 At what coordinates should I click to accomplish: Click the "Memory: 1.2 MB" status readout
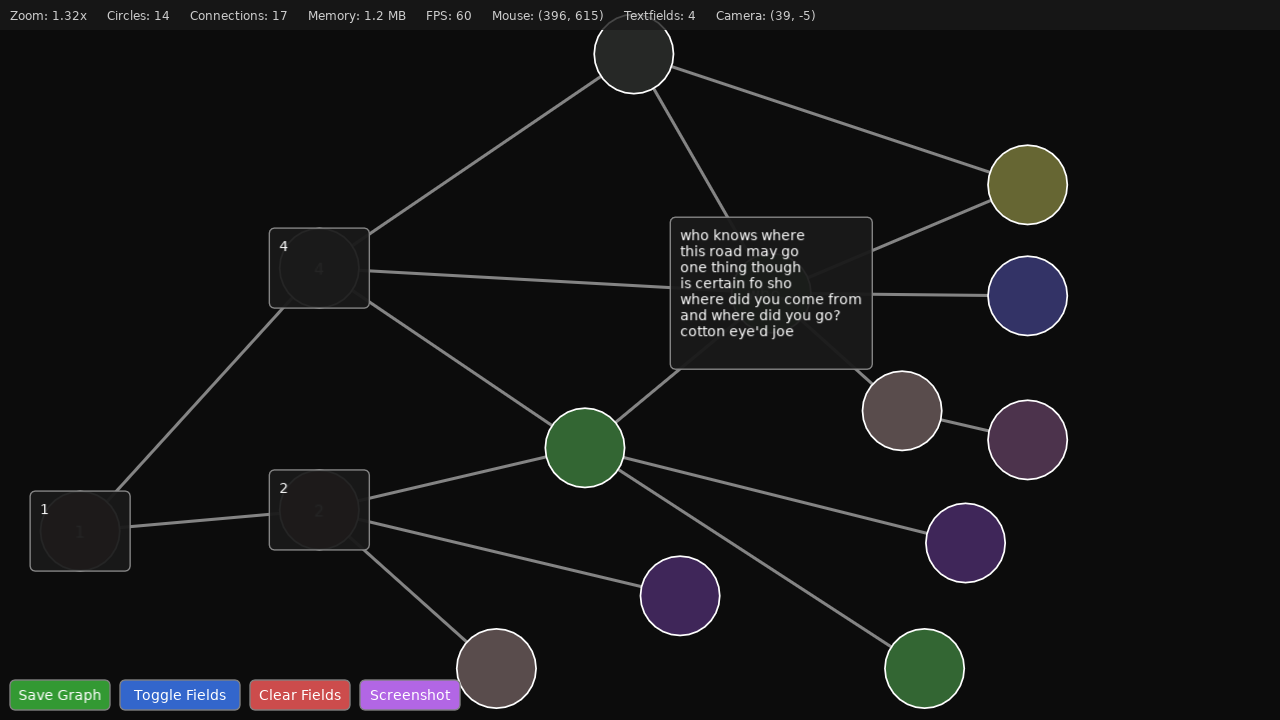click(357, 16)
